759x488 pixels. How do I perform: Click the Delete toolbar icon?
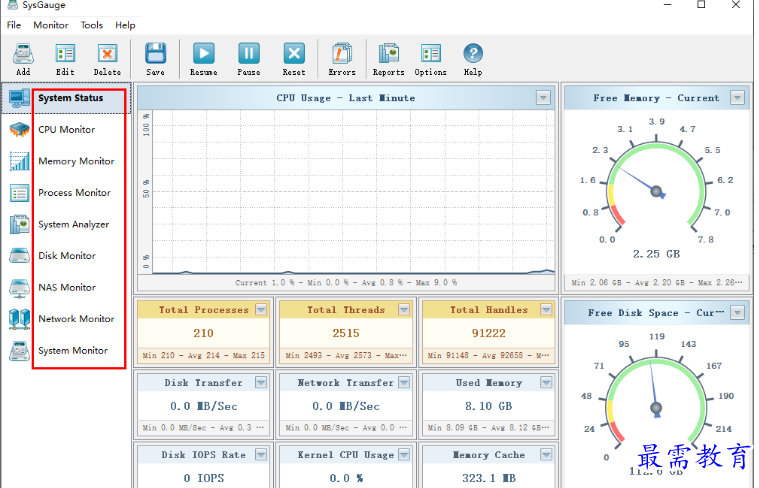107,54
